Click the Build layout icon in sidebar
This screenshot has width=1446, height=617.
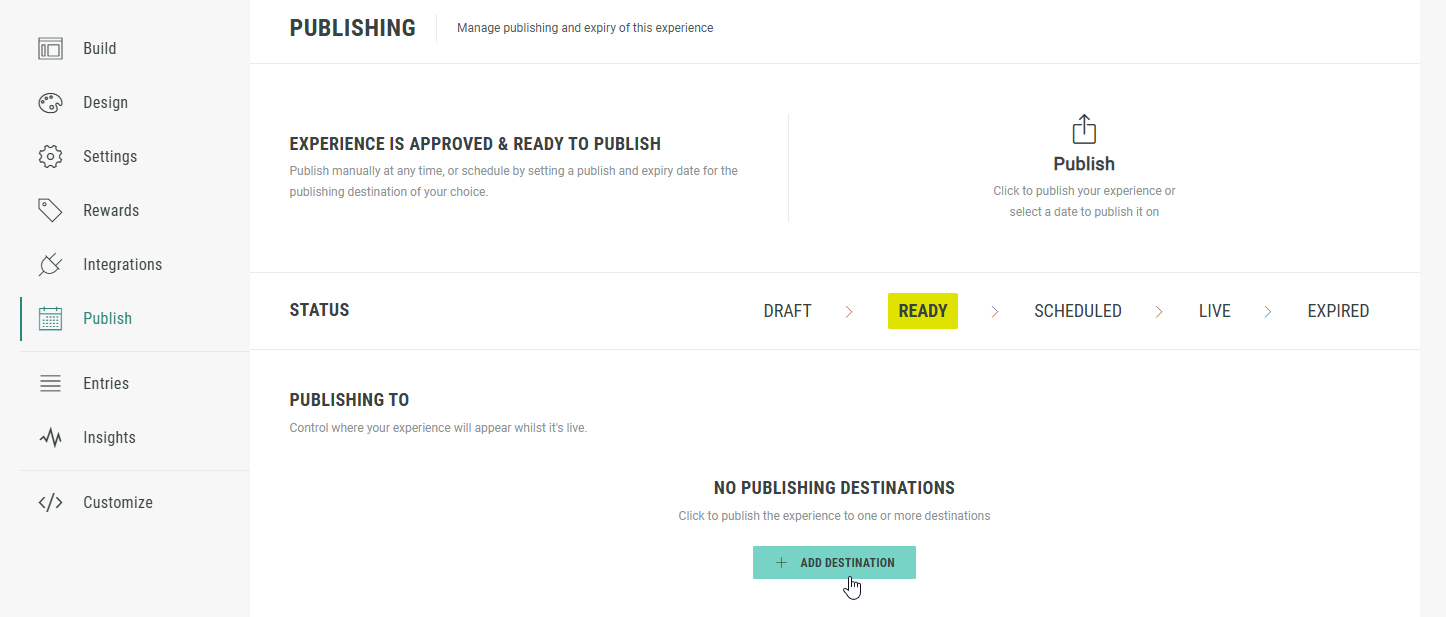(50, 48)
